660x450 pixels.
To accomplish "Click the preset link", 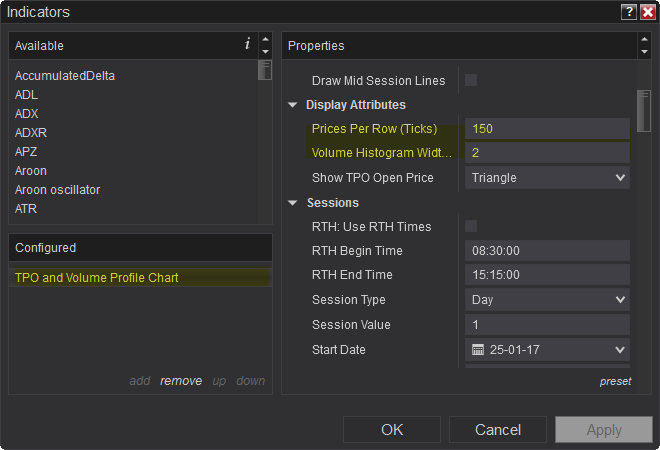I will point(615,381).
